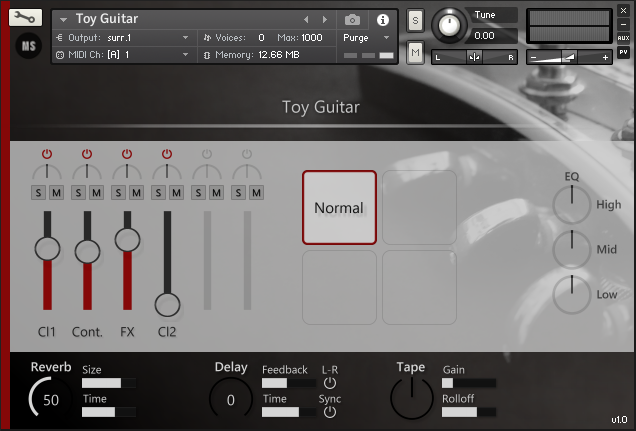Click the PV button in header
Image resolution: width=636 pixels, height=431 pixels.
pos(623,51)
